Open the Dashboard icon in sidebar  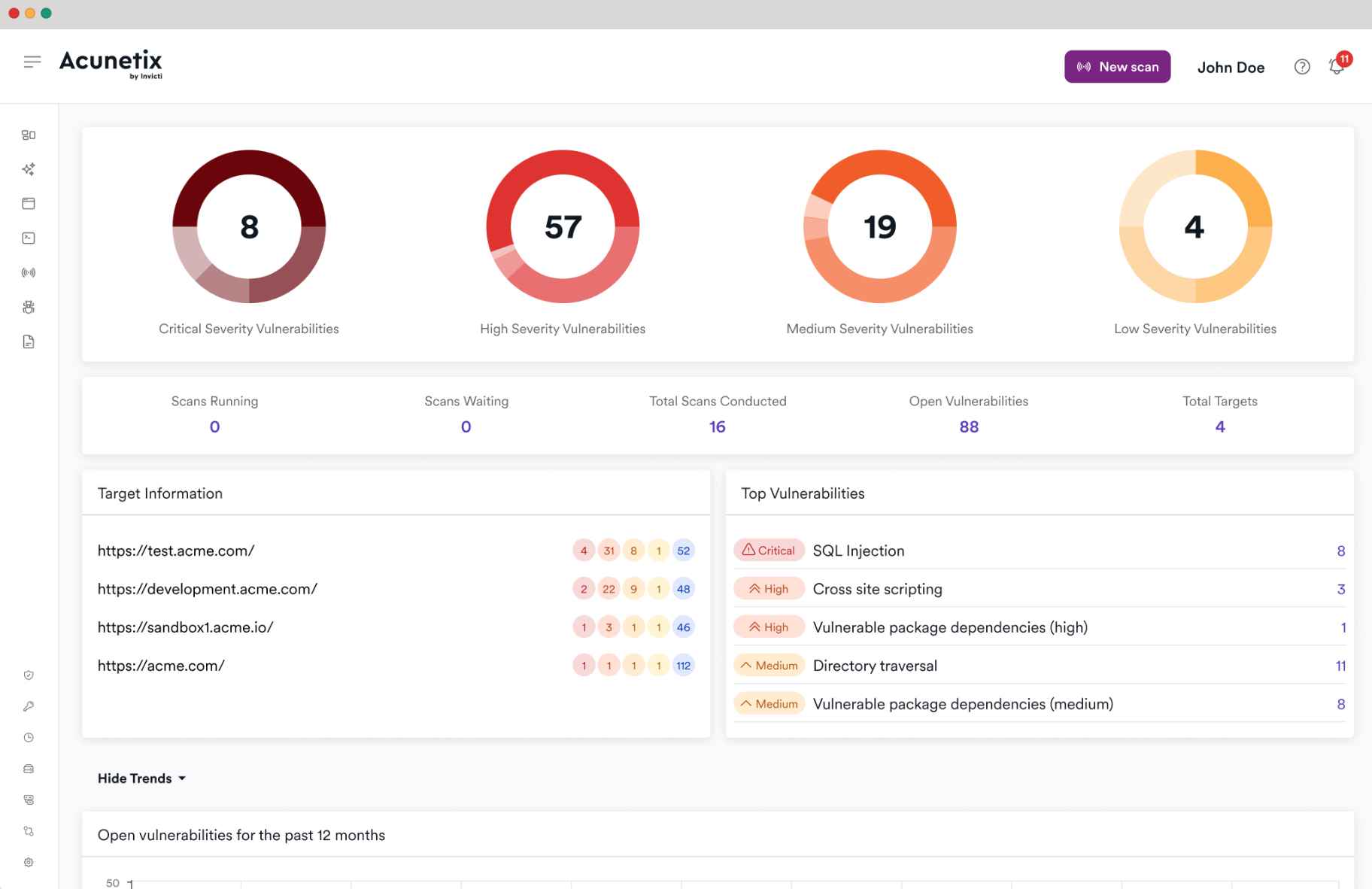29,135
